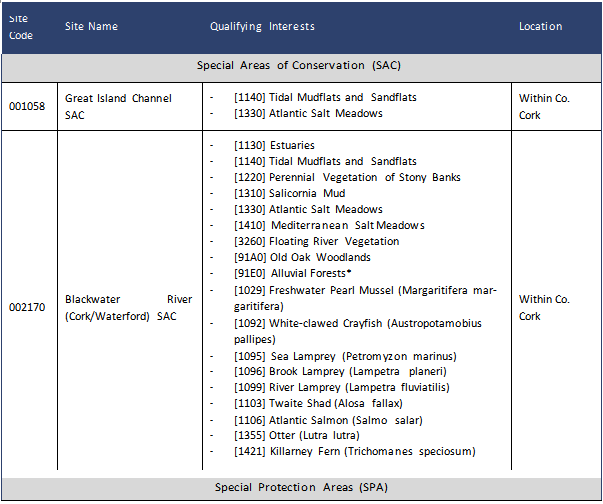Click the "[1421] Killarney Fern" entry
The width and height of the screenshot is (603, 504).
click(x=354, y=451)
